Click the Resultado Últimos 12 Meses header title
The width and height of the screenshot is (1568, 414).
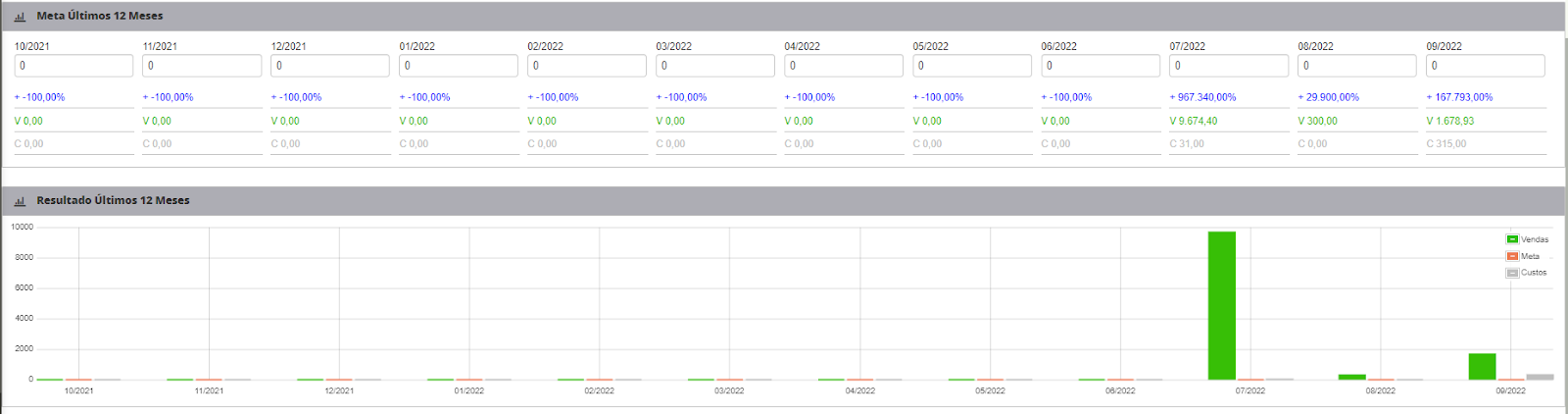click(x=113, y=200)
